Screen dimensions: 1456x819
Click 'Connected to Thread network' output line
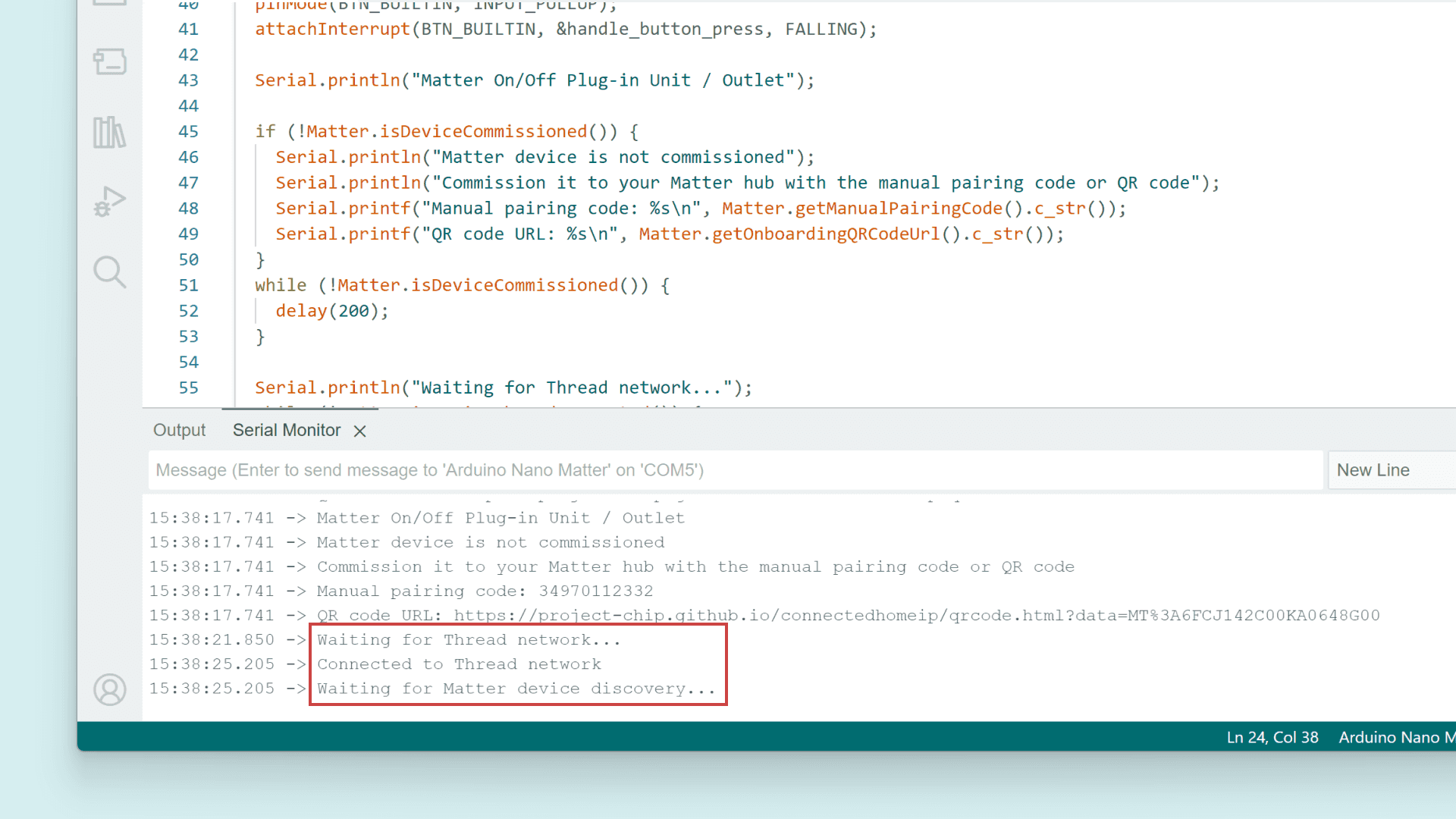[x=459, y=664]
